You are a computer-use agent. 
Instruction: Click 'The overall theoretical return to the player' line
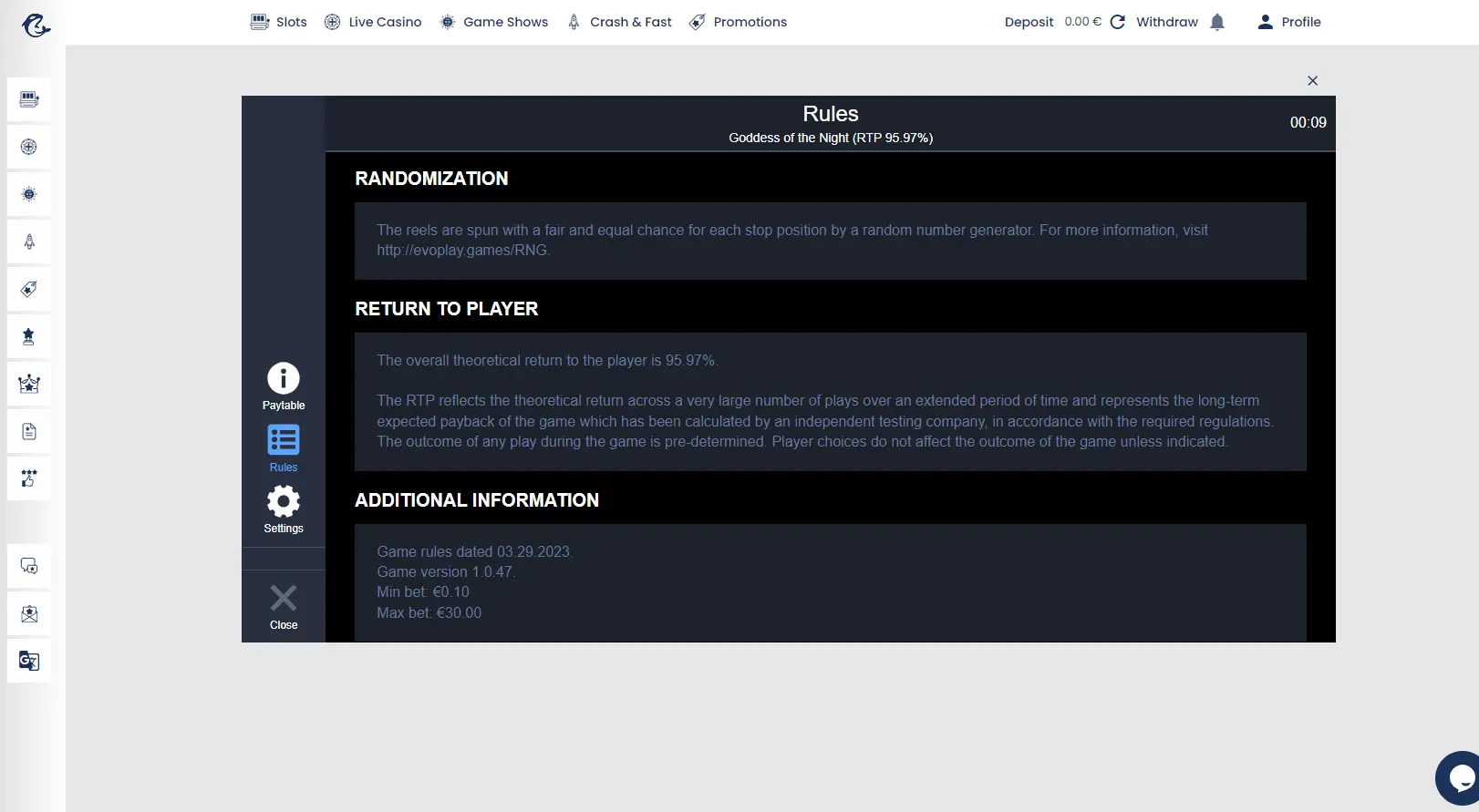pyautogui.click(x=547, y=361)
